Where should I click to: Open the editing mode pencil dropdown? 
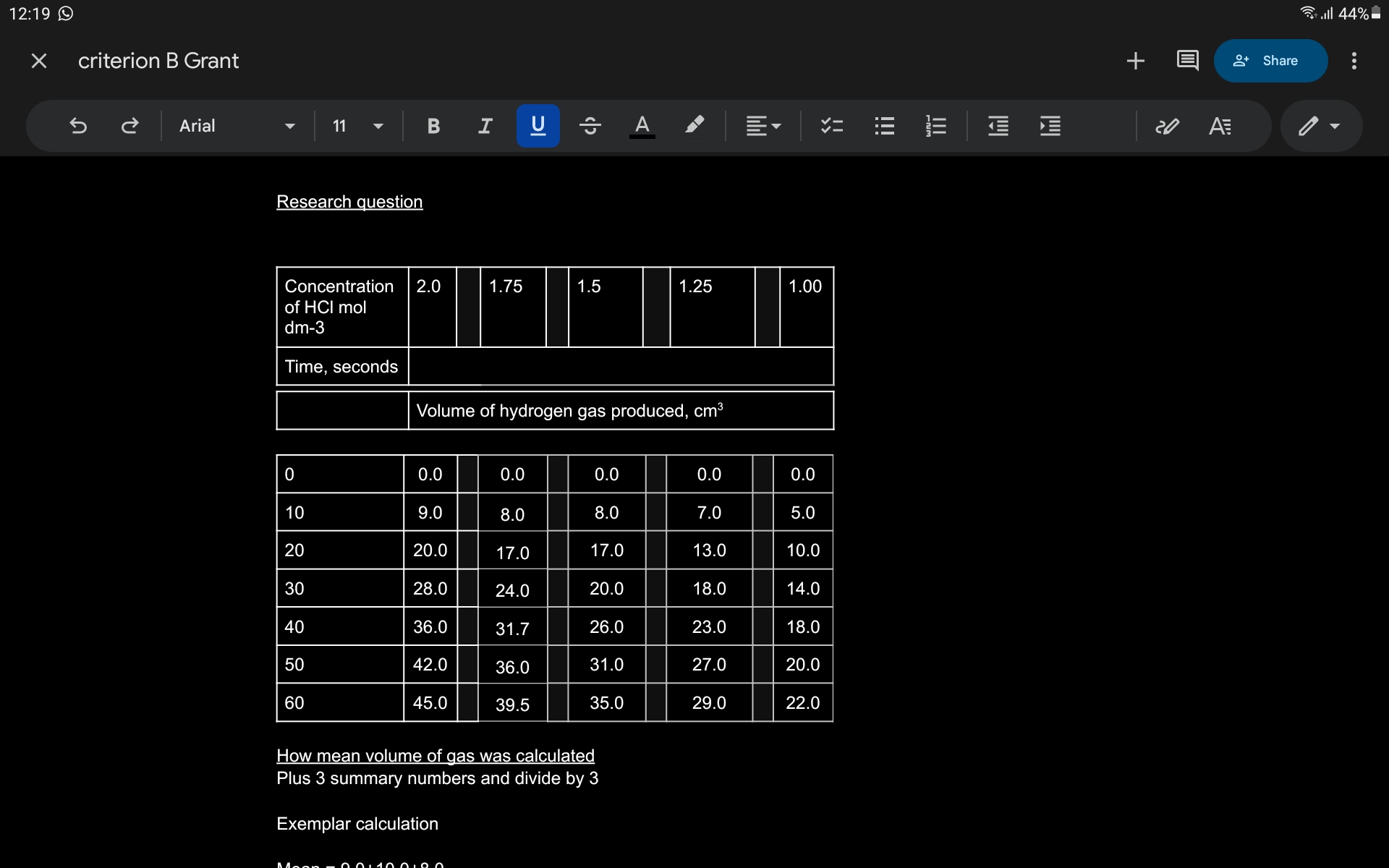(1321, 126)
